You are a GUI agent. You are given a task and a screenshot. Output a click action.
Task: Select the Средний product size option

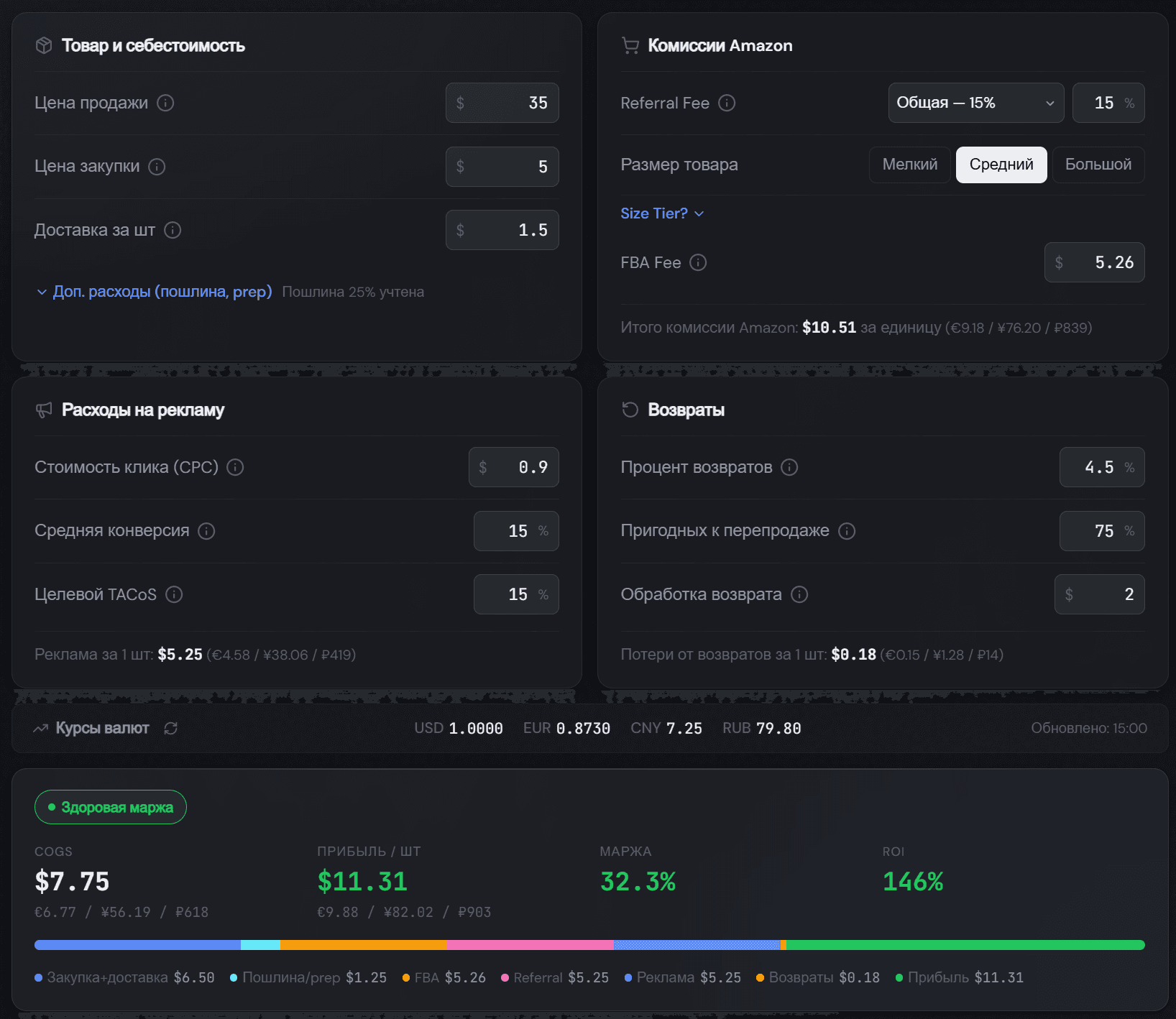click(1001, 165)
